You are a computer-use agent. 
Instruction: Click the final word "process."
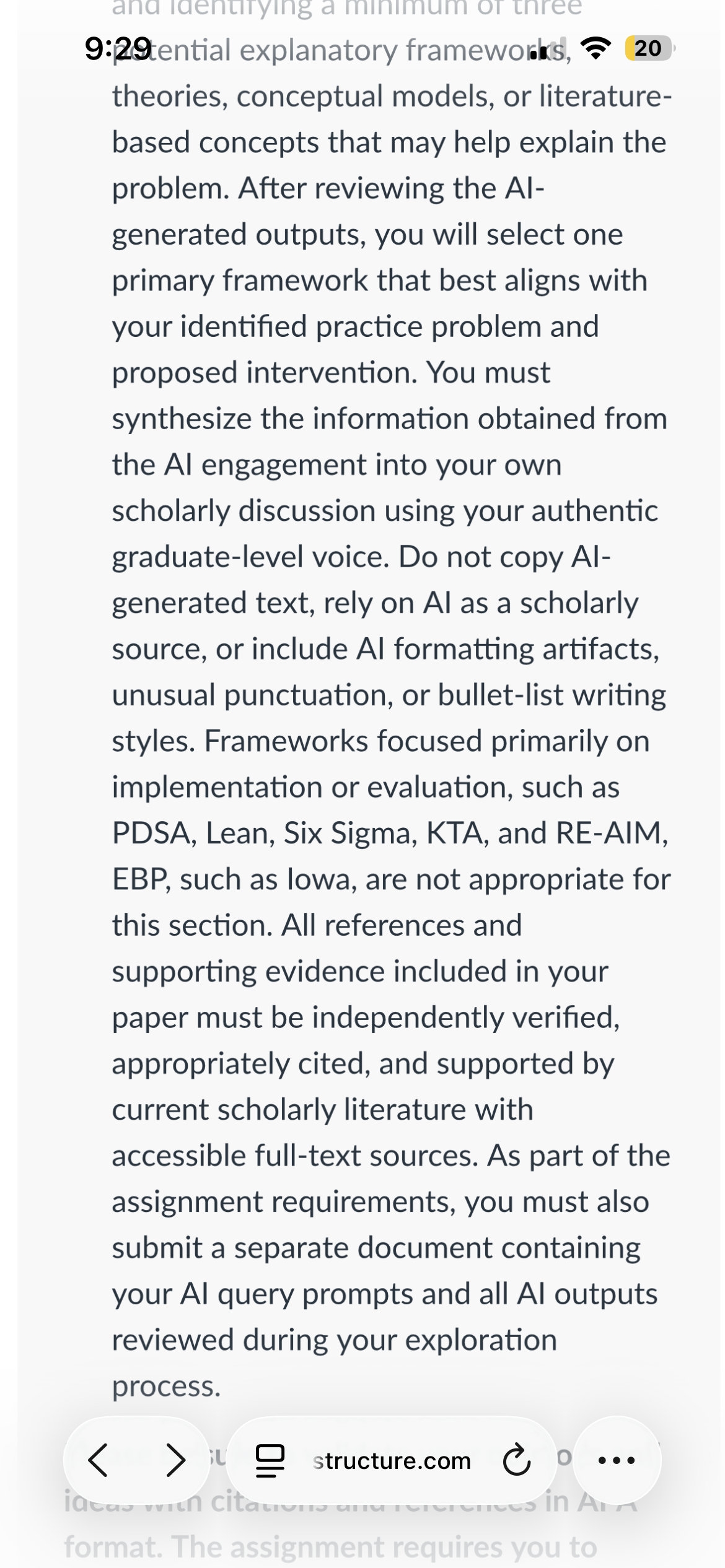pos(167,1387)
